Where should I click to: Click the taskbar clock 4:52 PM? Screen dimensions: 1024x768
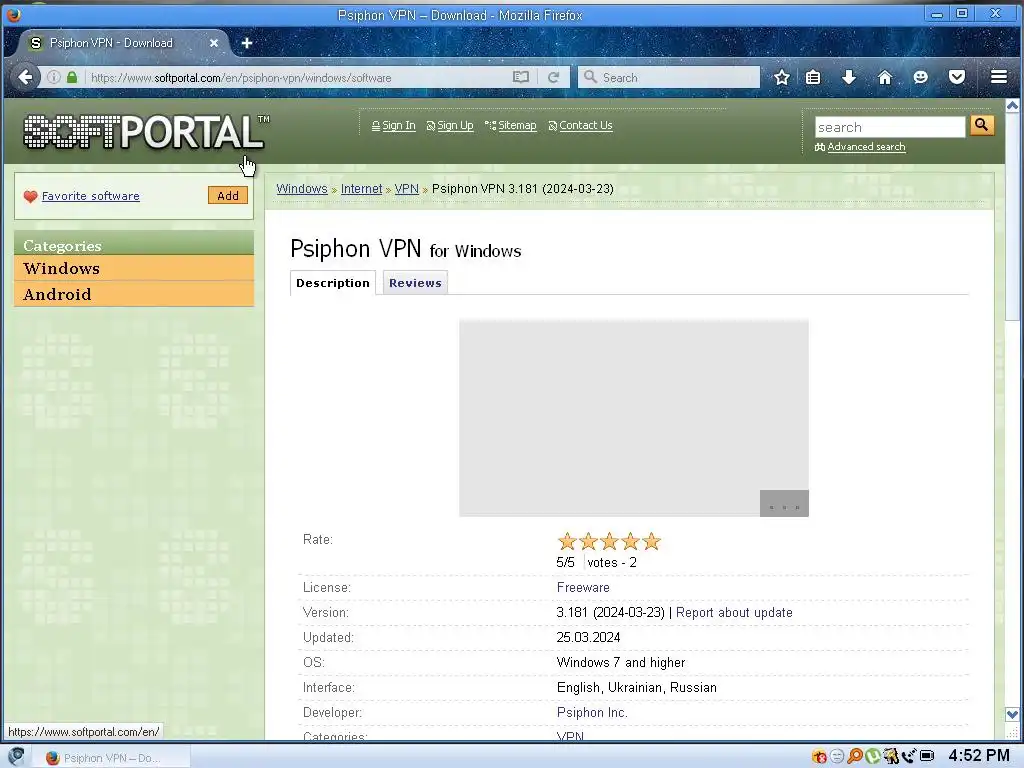[978, 756]
